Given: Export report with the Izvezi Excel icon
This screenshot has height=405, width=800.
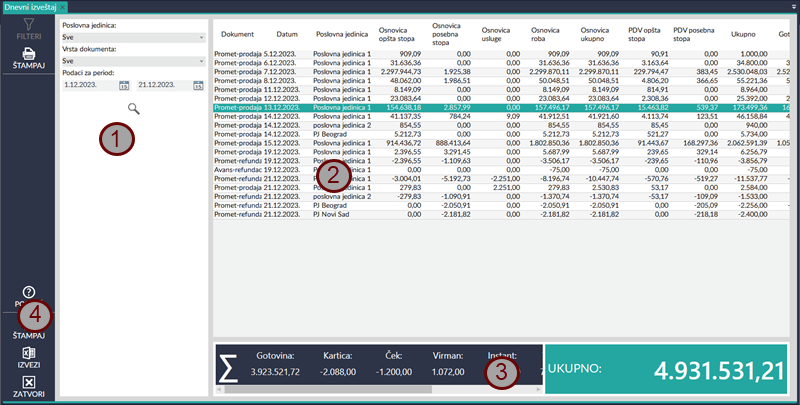Looking at the screenshot, I should pos(29,353).
